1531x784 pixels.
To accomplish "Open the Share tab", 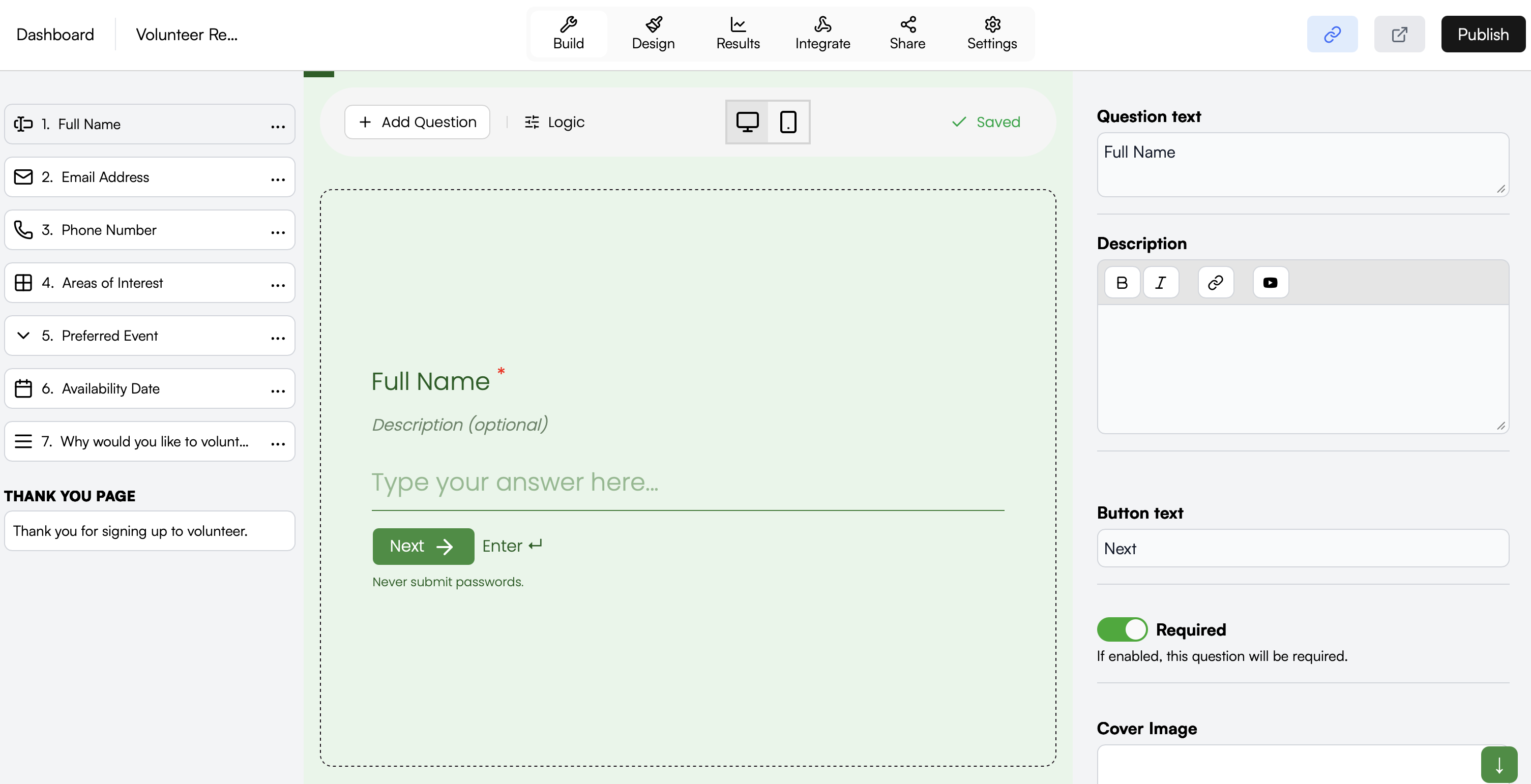I will click(907, 25).
